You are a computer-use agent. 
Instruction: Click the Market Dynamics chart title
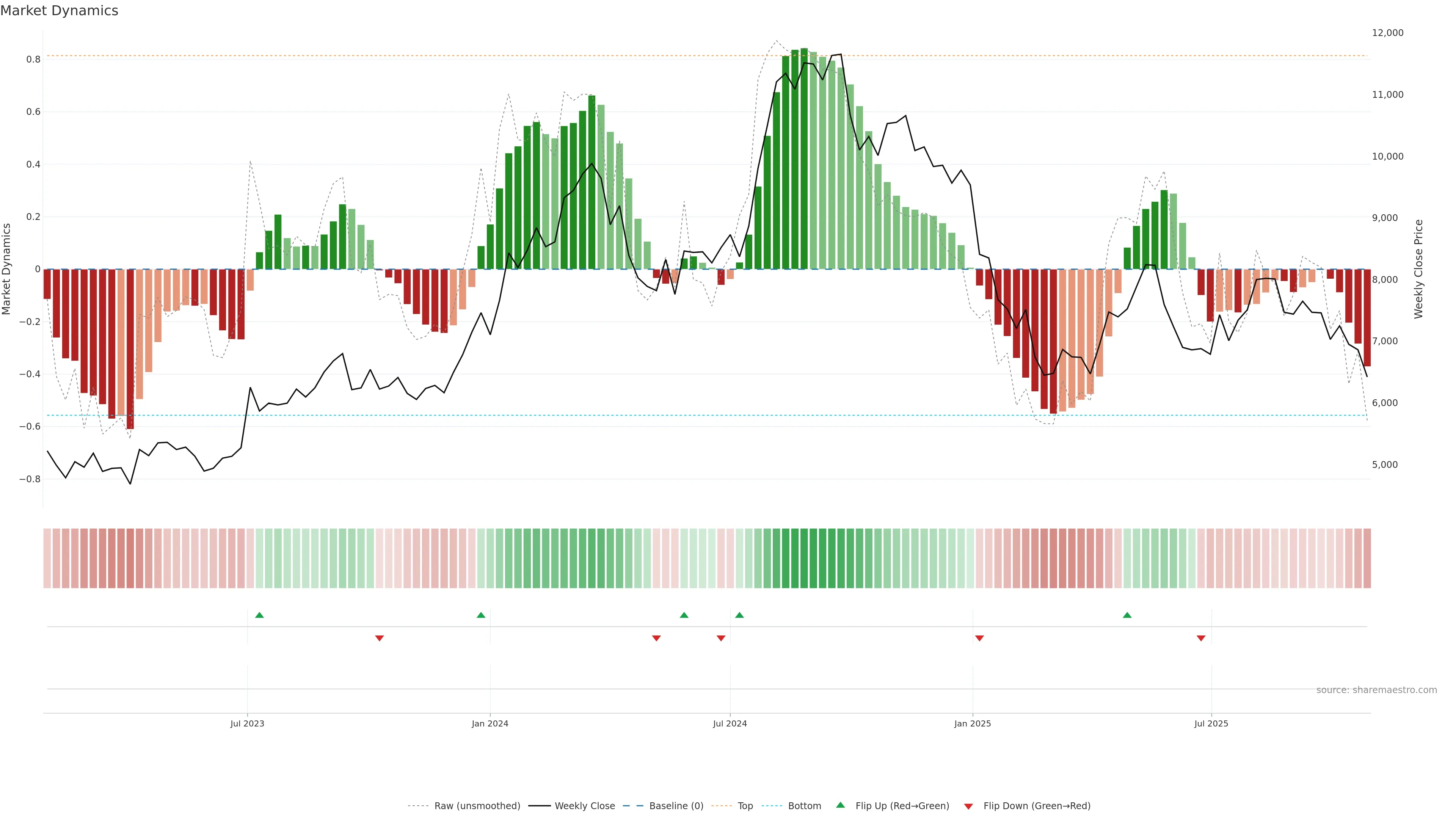(x=60, y=11)
